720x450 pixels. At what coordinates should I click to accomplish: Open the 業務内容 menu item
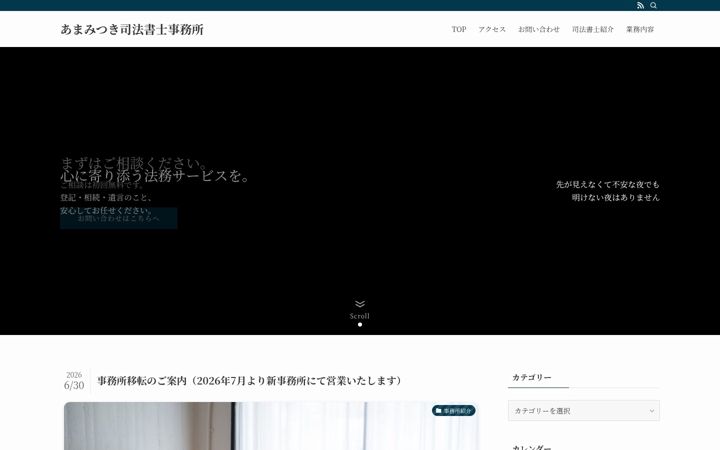(x=640, y=29)
